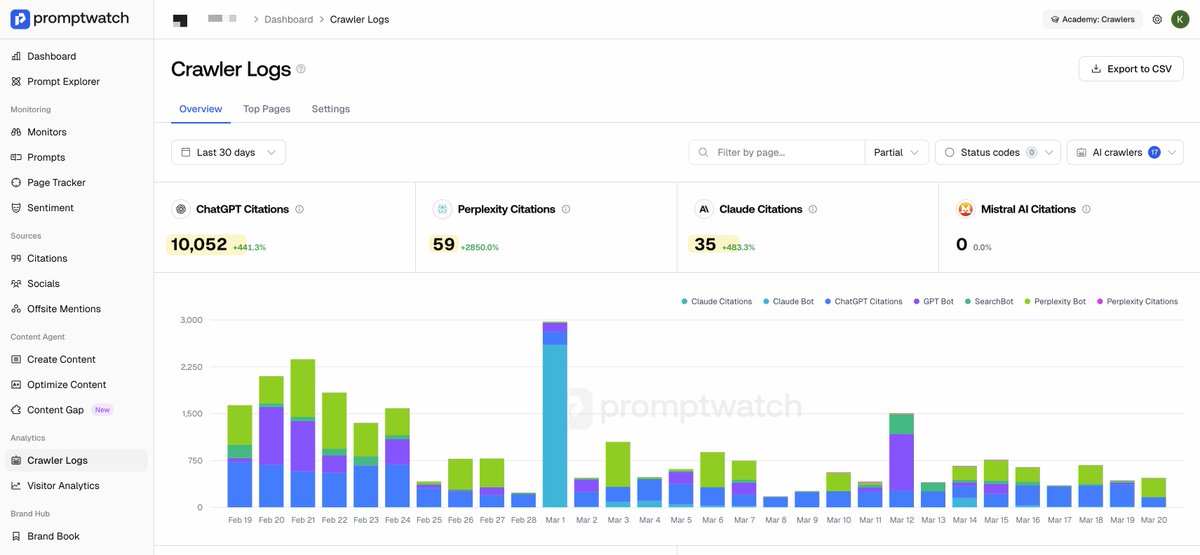The height and width of the screenshot is (555, 1200).
Task: Click the Perplexity logo icon
Action: tap(442, 209)
